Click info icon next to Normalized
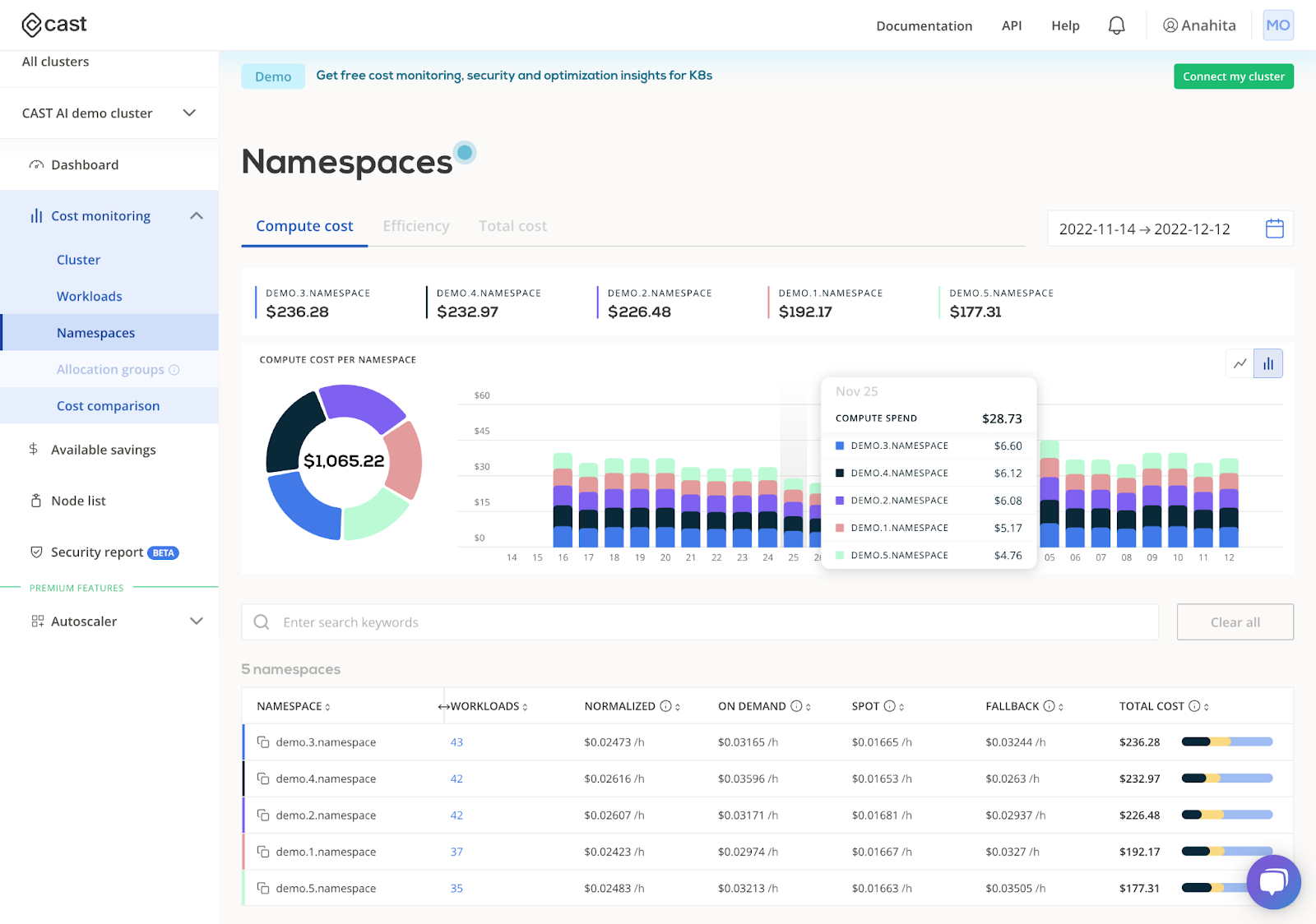This screenshot has width=1316, height=924. tap(665, 706)
